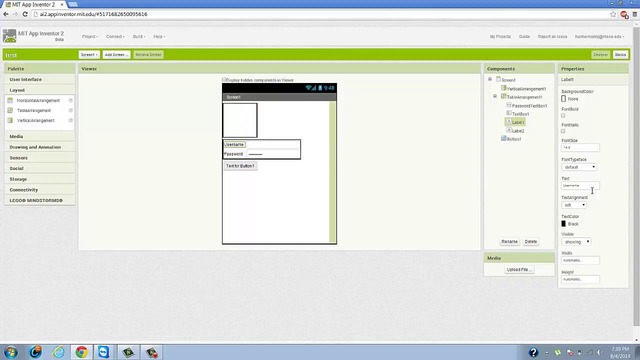Expand the Drawing and Animation palette section
This screenshot has height=360, width=640.
40,147
